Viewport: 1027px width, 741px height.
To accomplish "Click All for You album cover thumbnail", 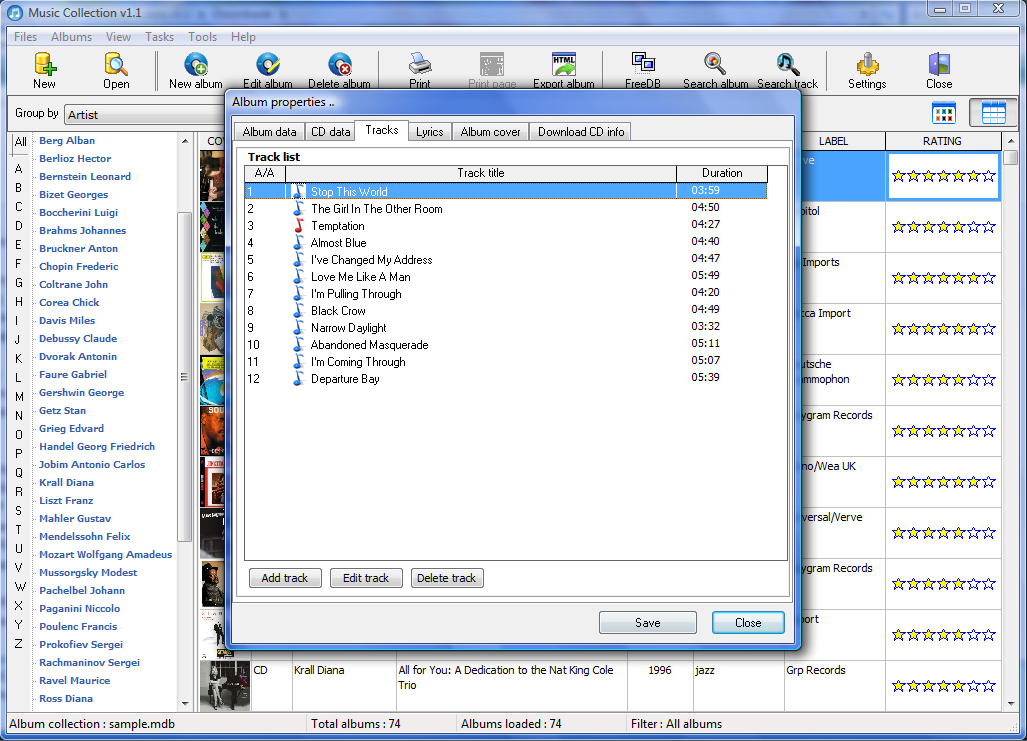I will coord(225,686).
